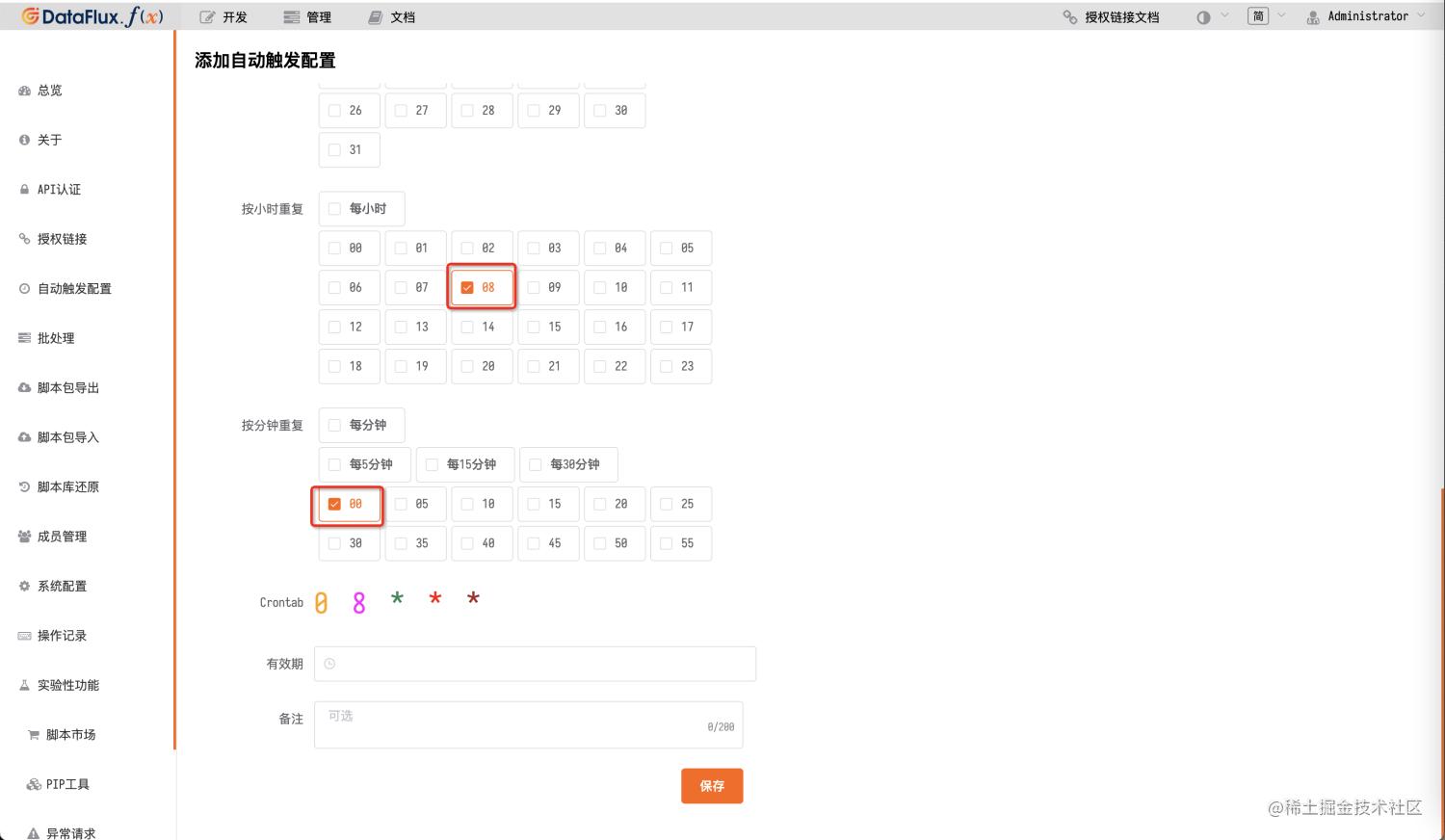Screen dimensions: 1445x840
Task: Switch to the 管理 top navigation tab
Action: pos(307,17)
